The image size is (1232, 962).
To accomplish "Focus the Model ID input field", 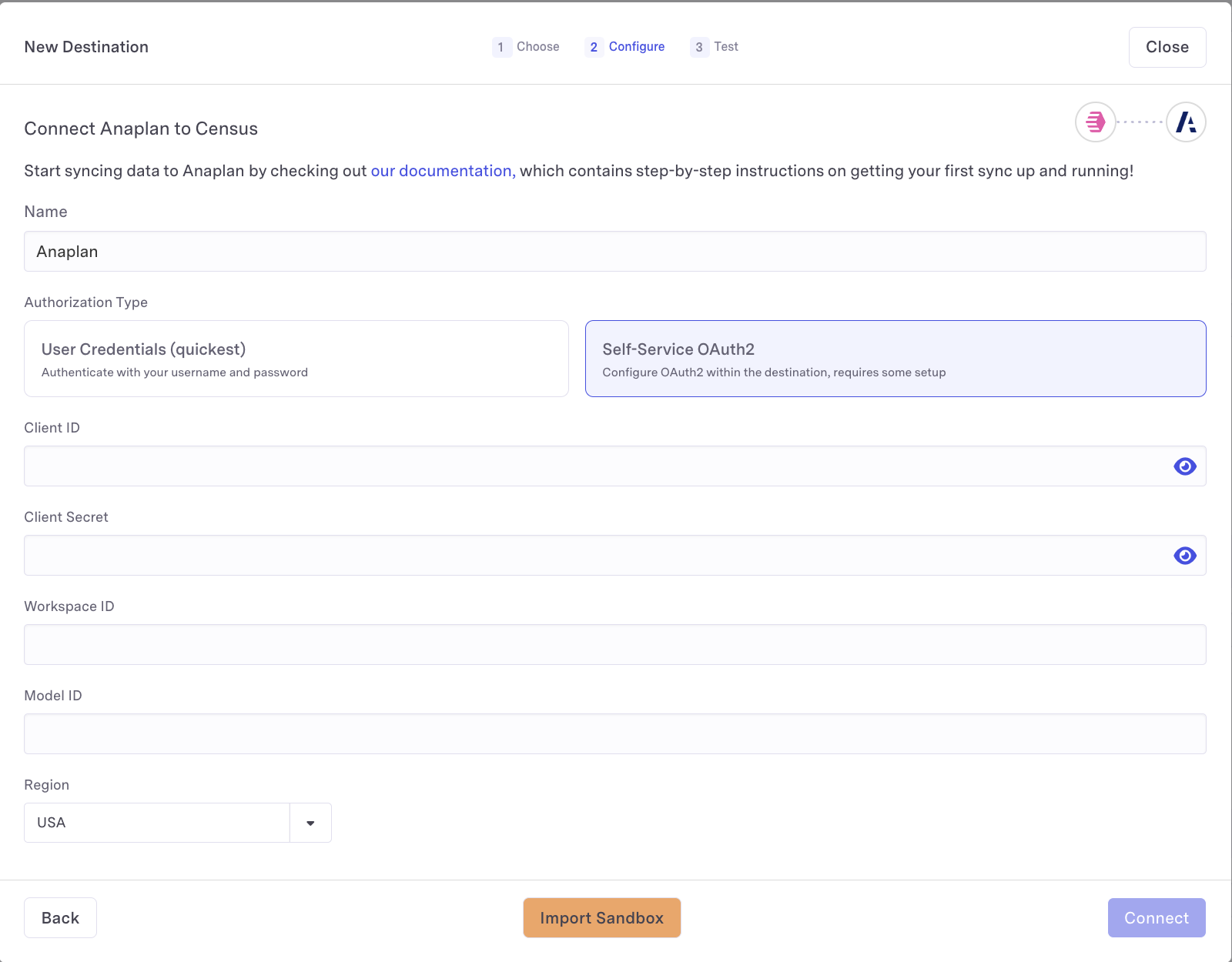I will (x=614, y=734).
